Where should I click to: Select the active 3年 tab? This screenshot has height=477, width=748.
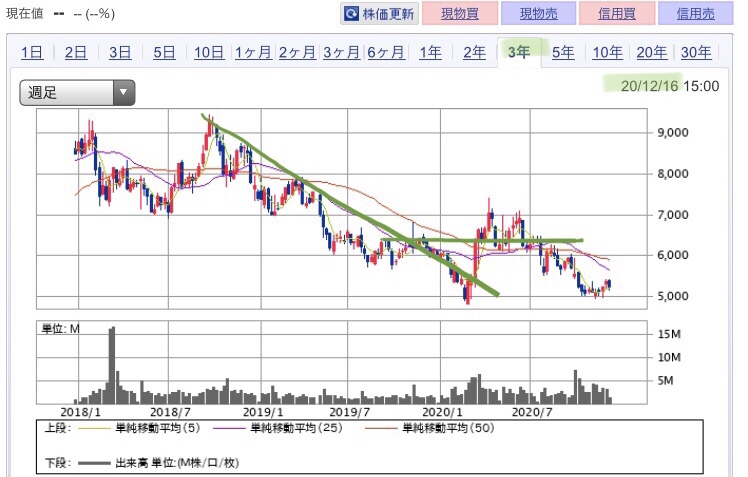tap(519, 52)
